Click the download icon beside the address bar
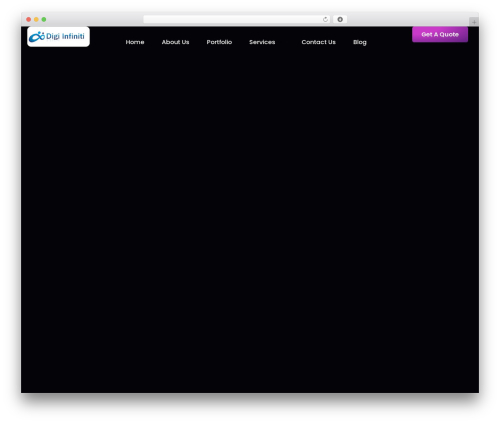500x423 pixels. pos(340,19)
